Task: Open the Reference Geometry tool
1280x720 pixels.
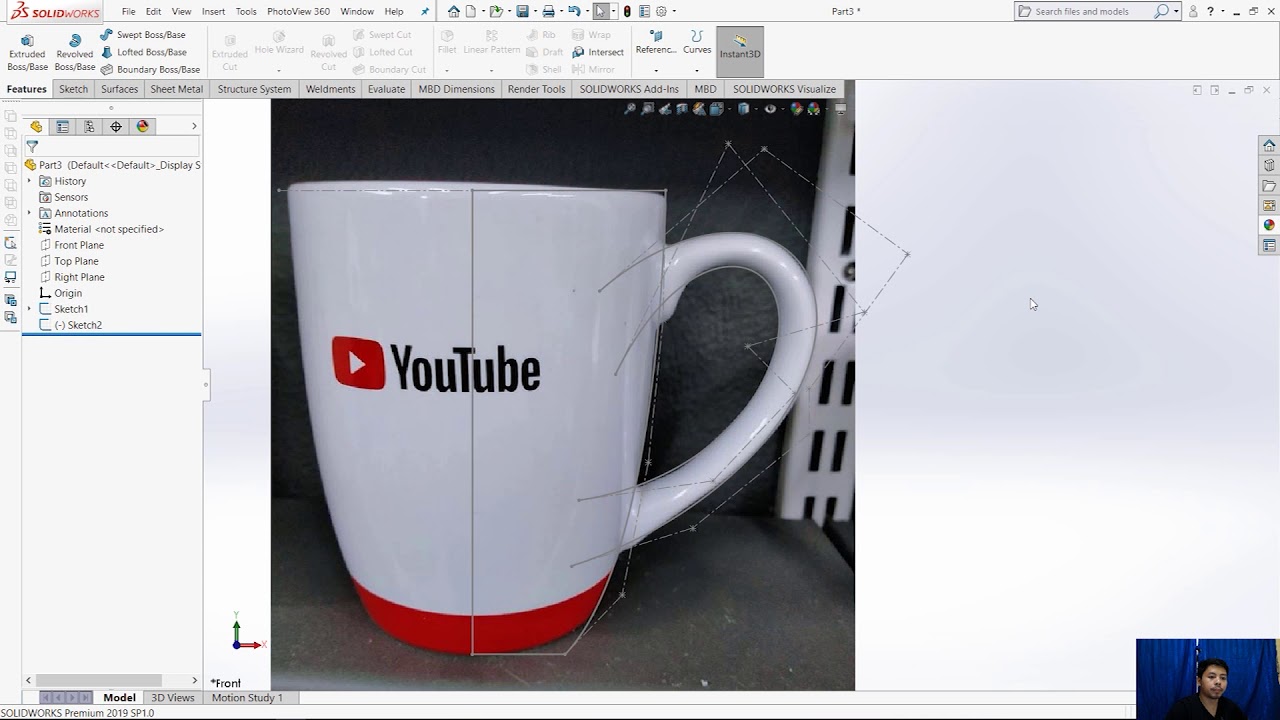Action: point(656,42)
